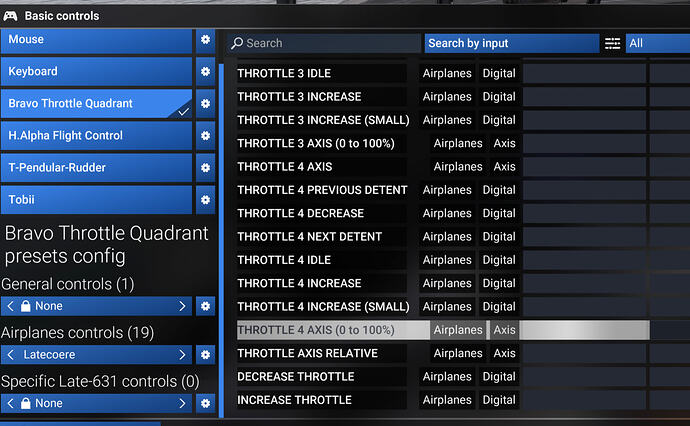Select the Keyboard device tab
Viewport: 690px width, 426px height.
(x=96, y=72)
